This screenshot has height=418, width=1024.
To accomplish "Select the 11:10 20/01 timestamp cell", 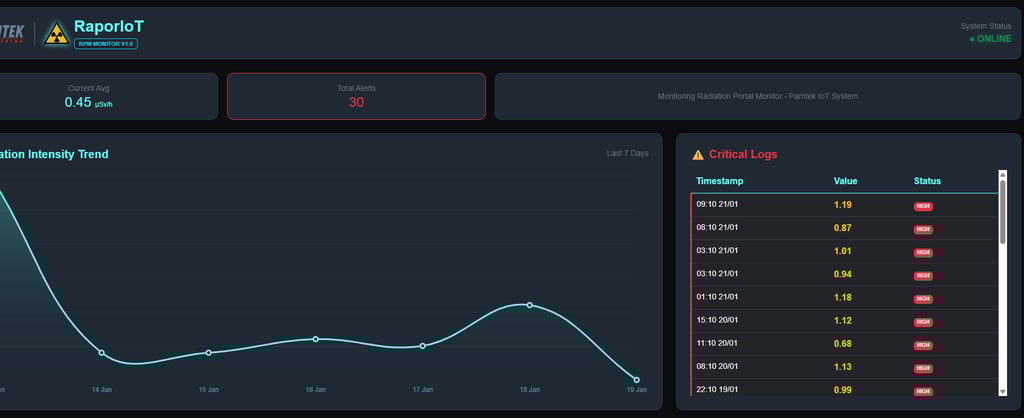I will pos(717,343).
